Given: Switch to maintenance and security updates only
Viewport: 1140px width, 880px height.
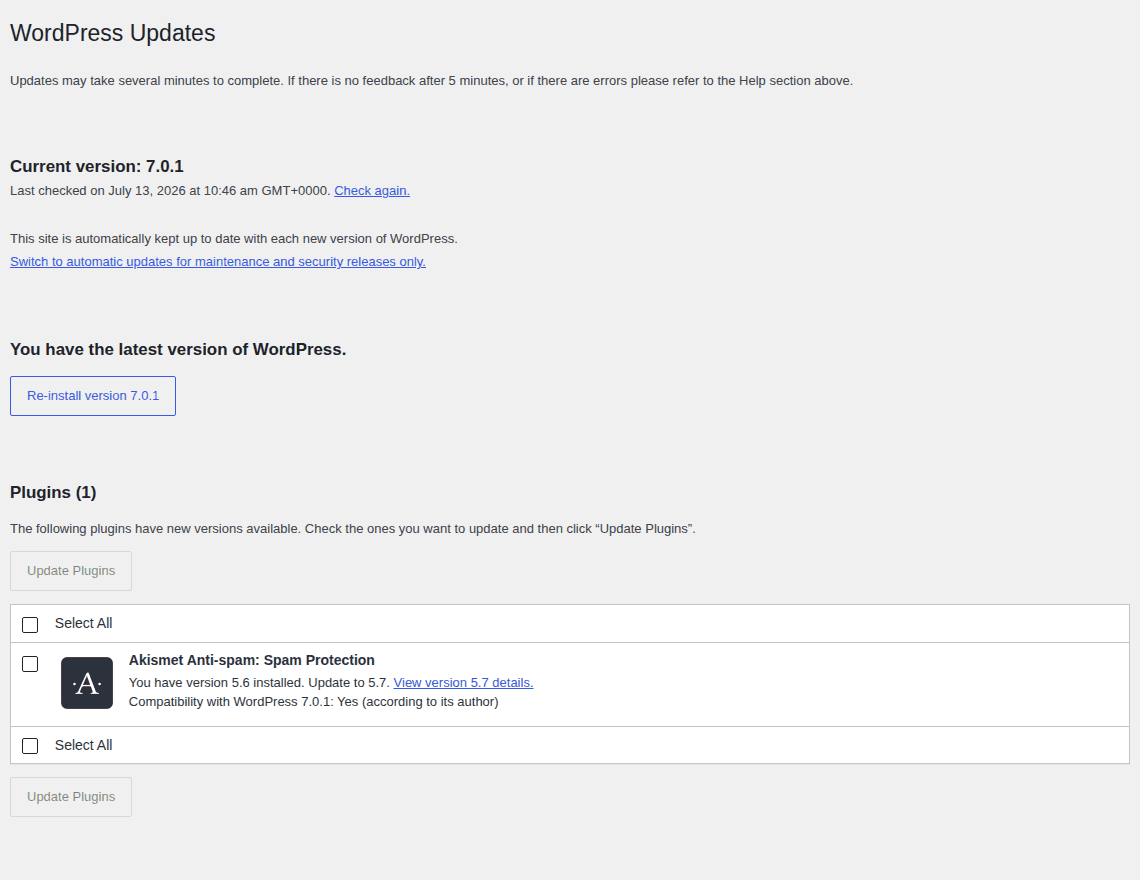Looking at the screenshot, I should (x=218, y=262).
